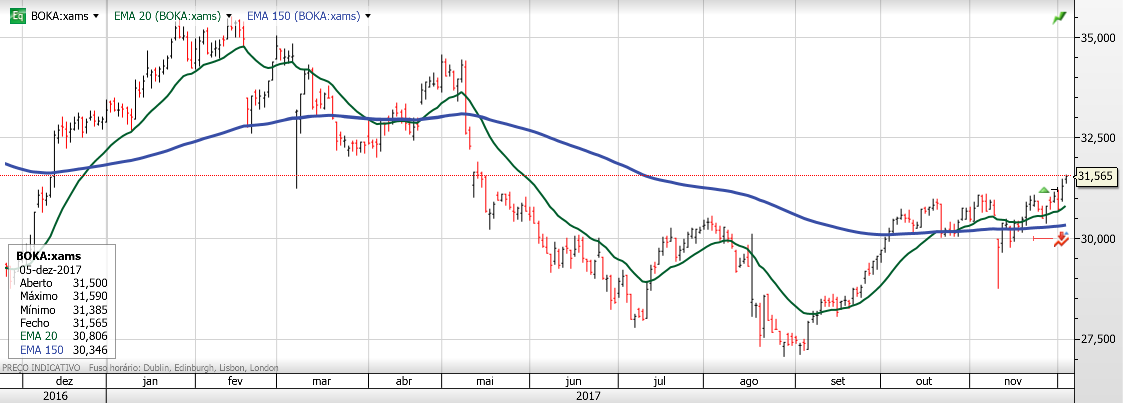Image resolution: width=1123 pixels, height=403 pixels.
Task: Click the EMA 20 (BOKA:xams) label
Action: point(168,16)
